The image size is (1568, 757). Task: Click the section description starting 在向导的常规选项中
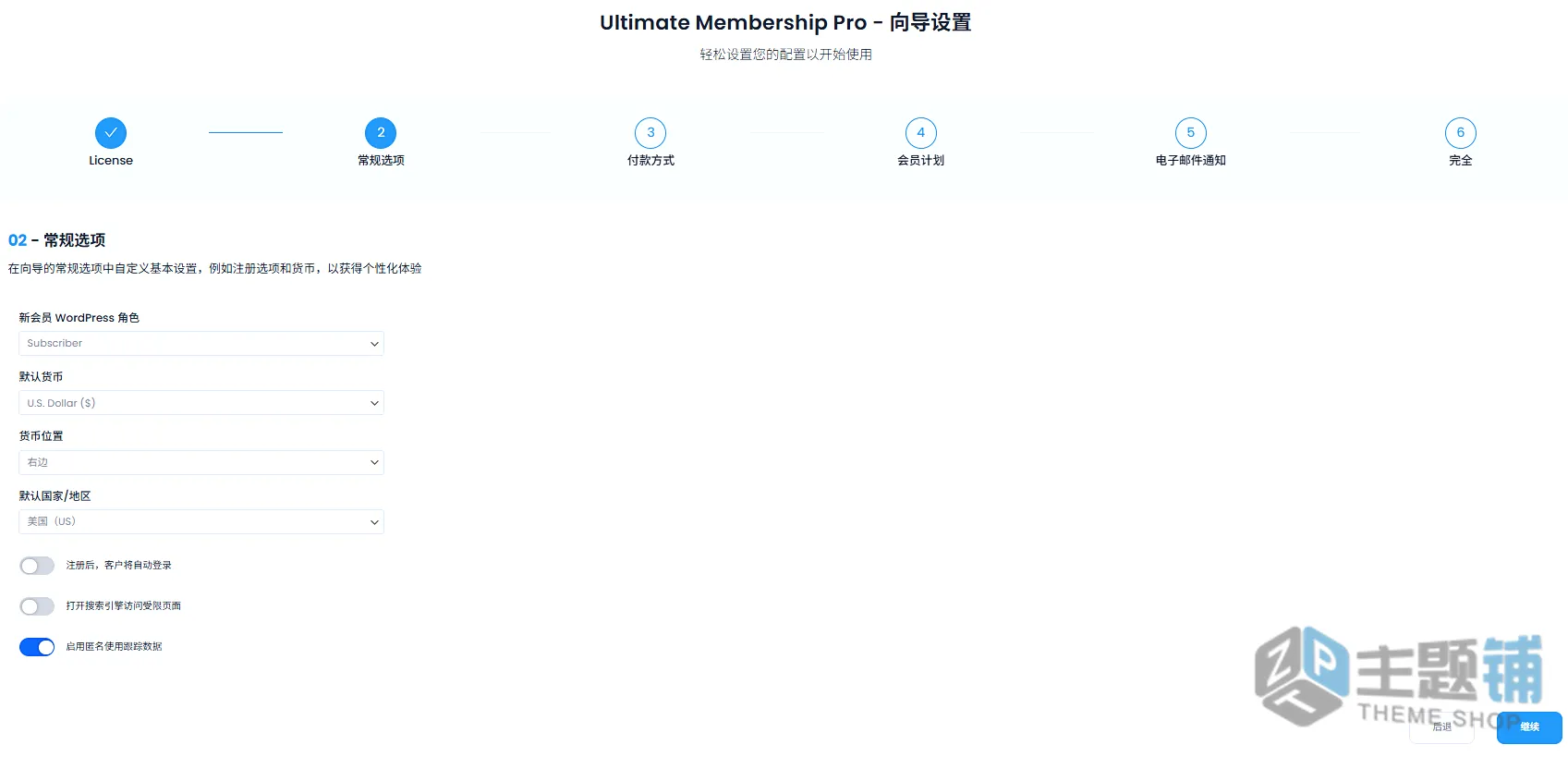(214, 269)
